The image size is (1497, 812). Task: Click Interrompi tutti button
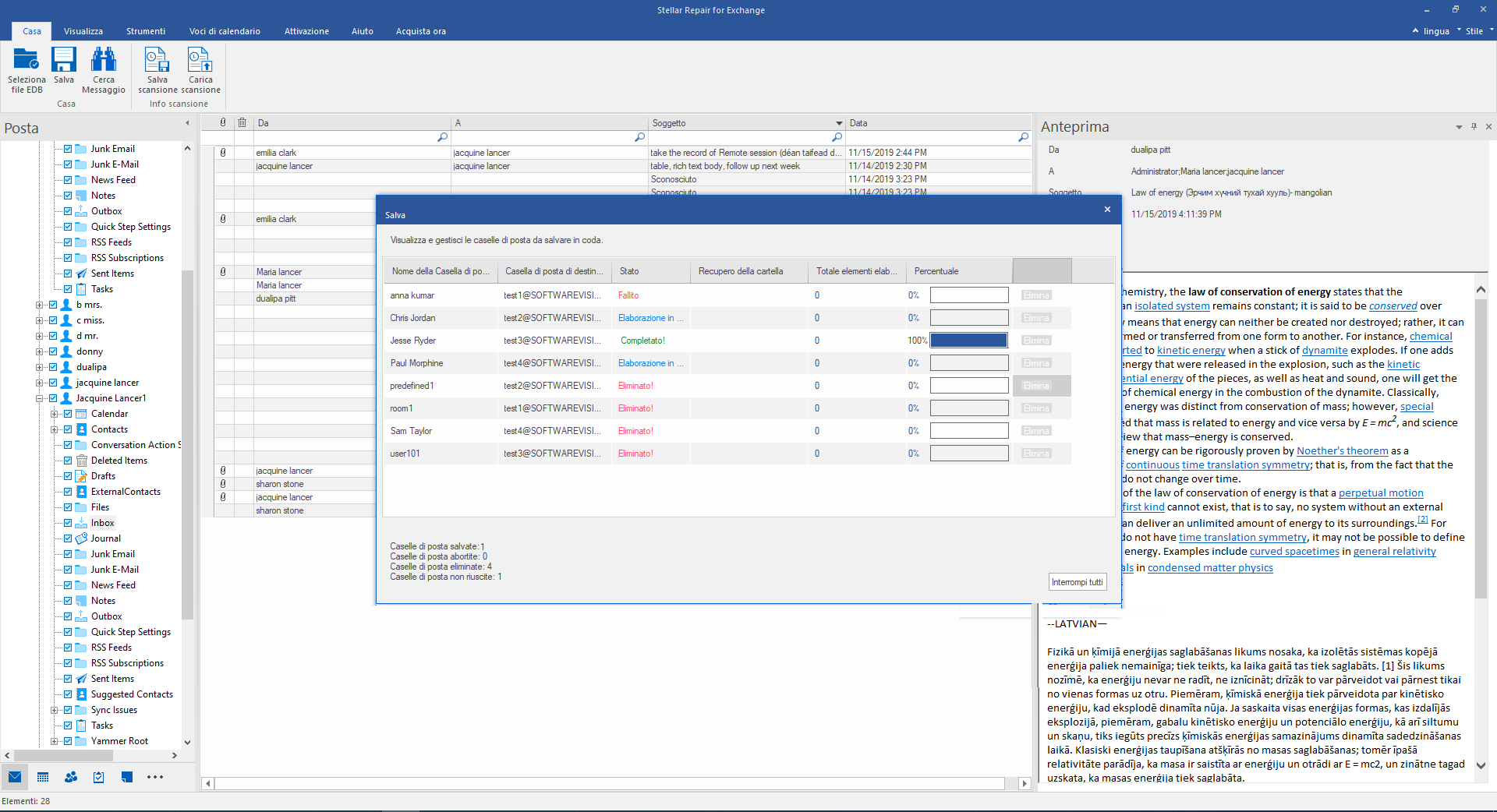click(1078, 582)
